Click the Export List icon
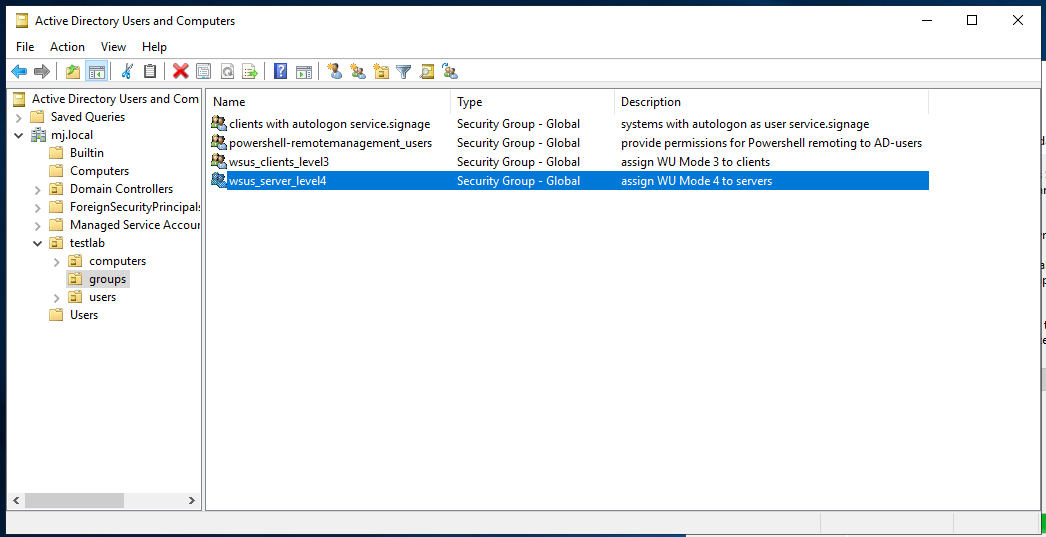 point(250,71)
